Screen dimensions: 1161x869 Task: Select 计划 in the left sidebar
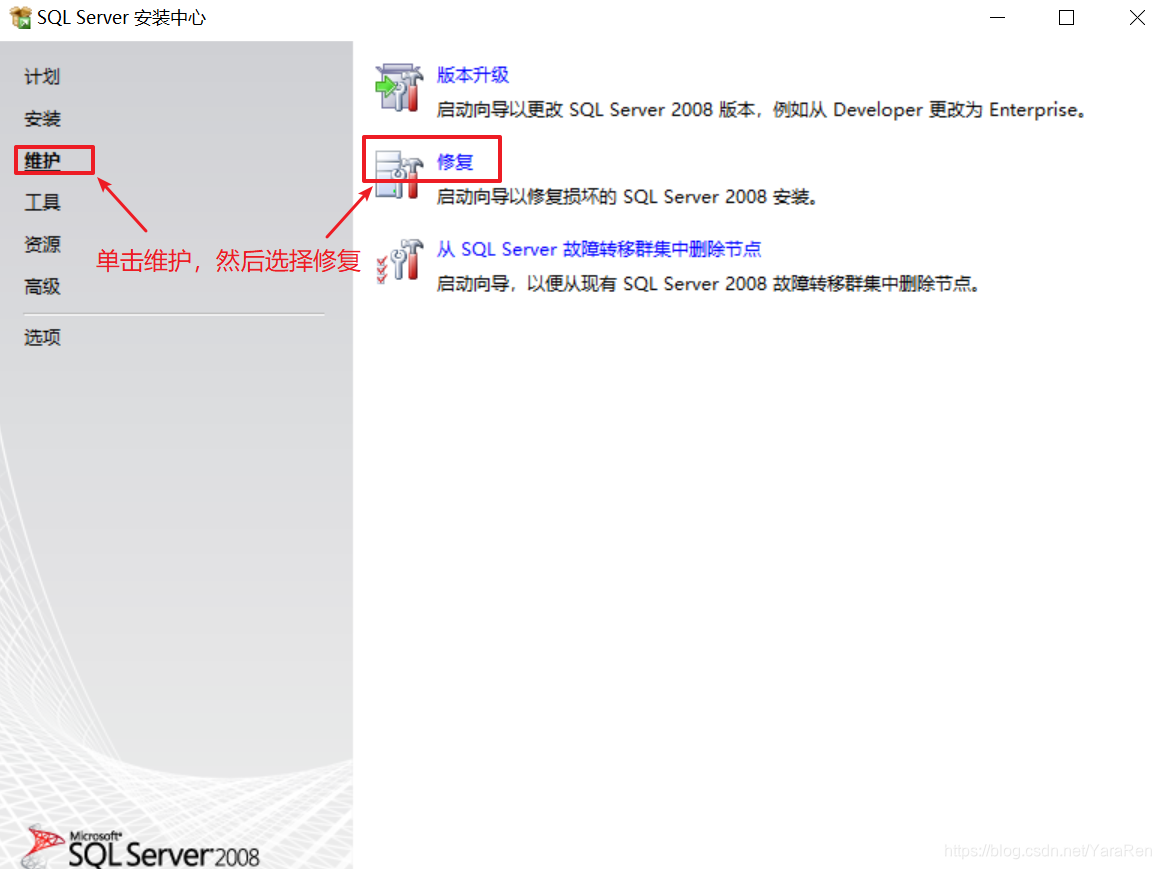(x=42, y=76)
